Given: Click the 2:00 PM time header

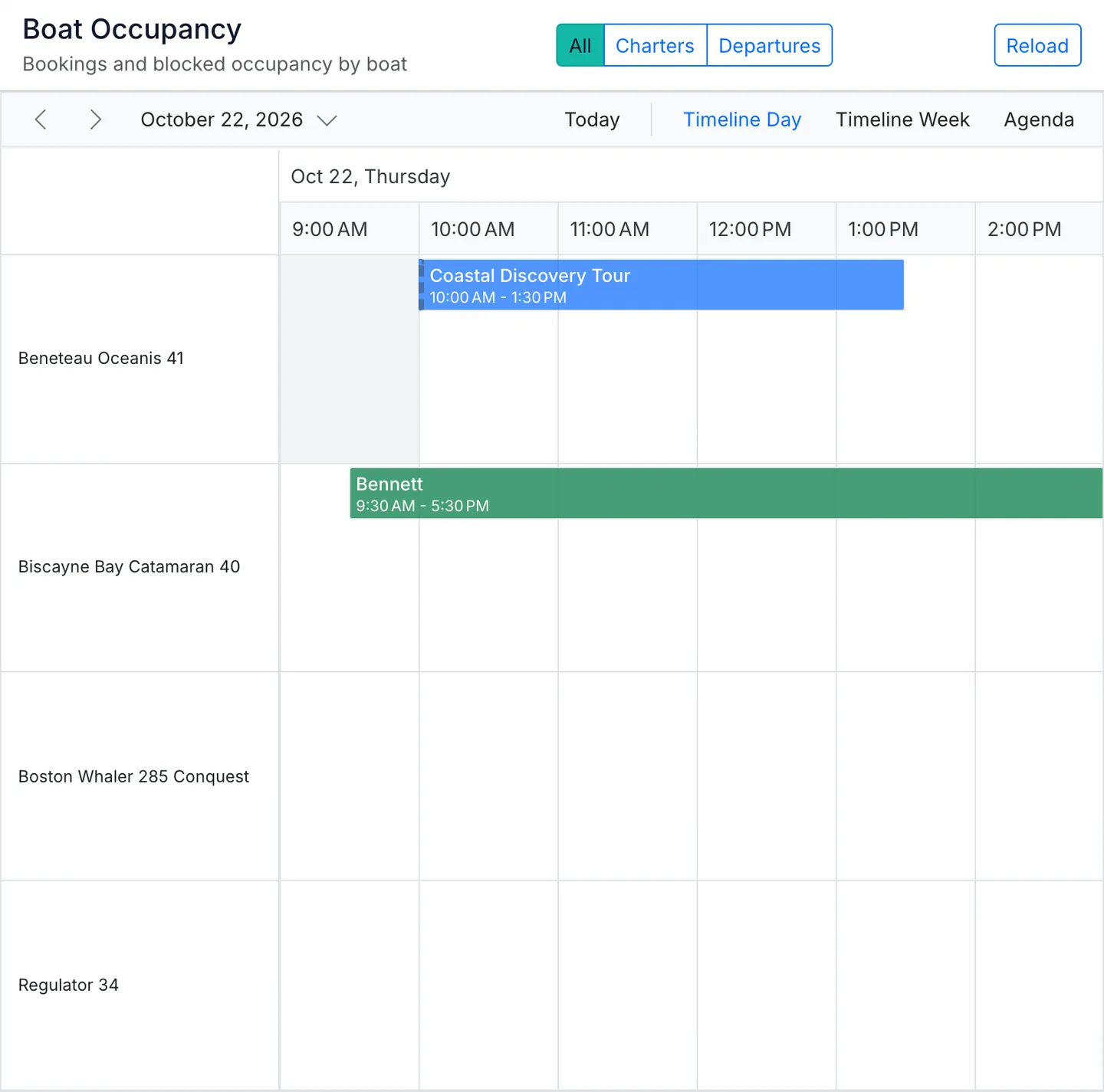Looking at the screenshot, I should [1039, 229].
